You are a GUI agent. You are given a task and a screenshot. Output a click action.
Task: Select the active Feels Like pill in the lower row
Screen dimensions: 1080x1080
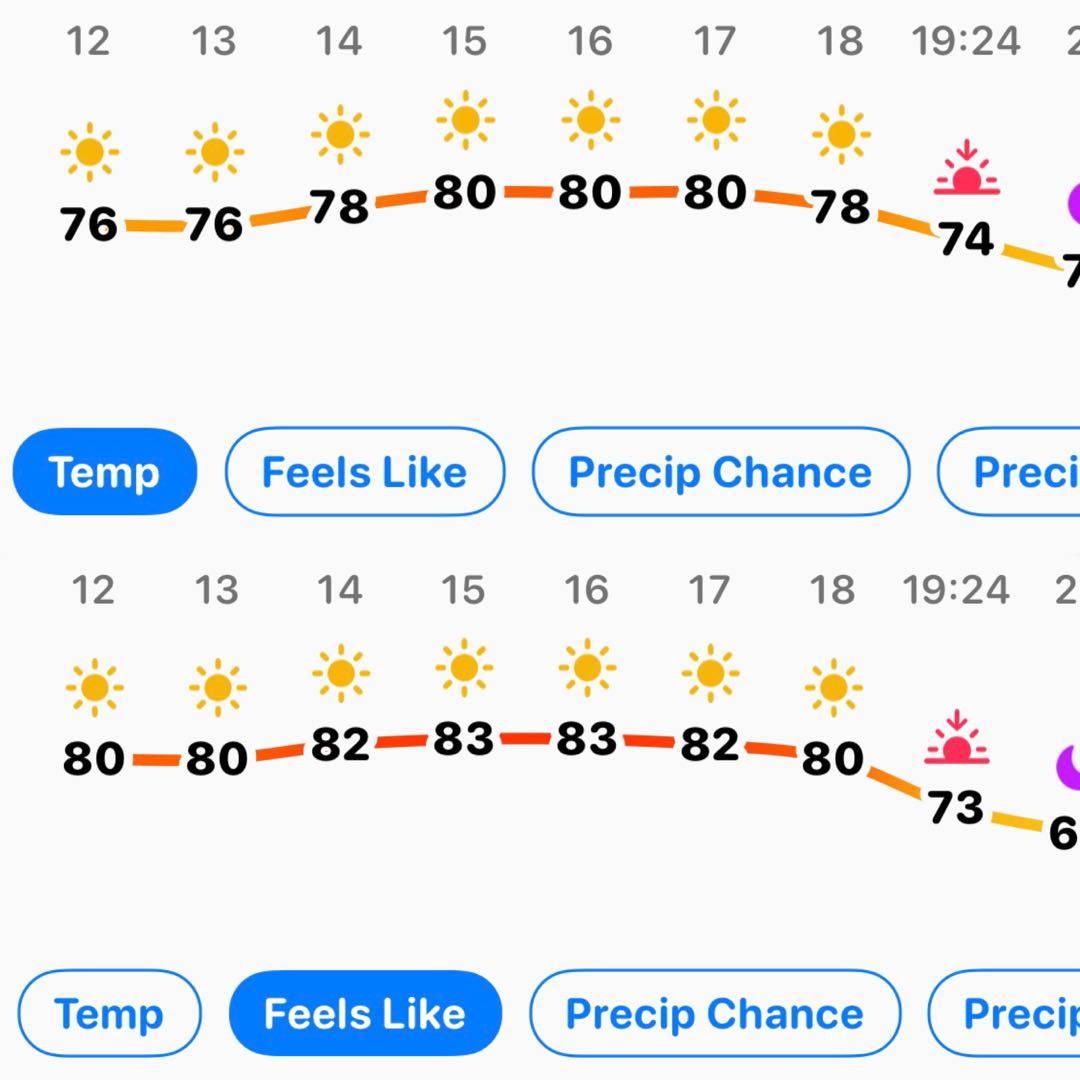[365, 1013]
